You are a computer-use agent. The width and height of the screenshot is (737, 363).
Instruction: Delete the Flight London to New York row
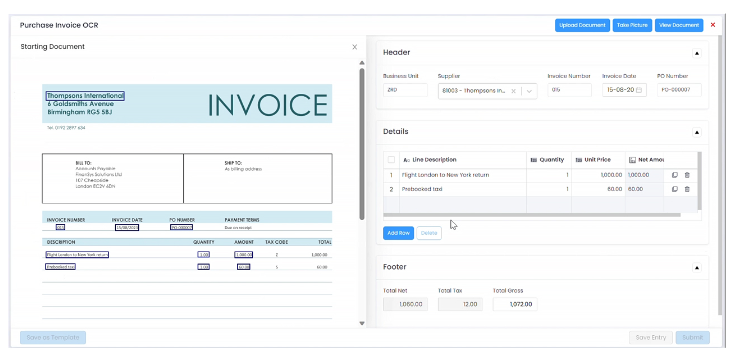pos(687,175)
